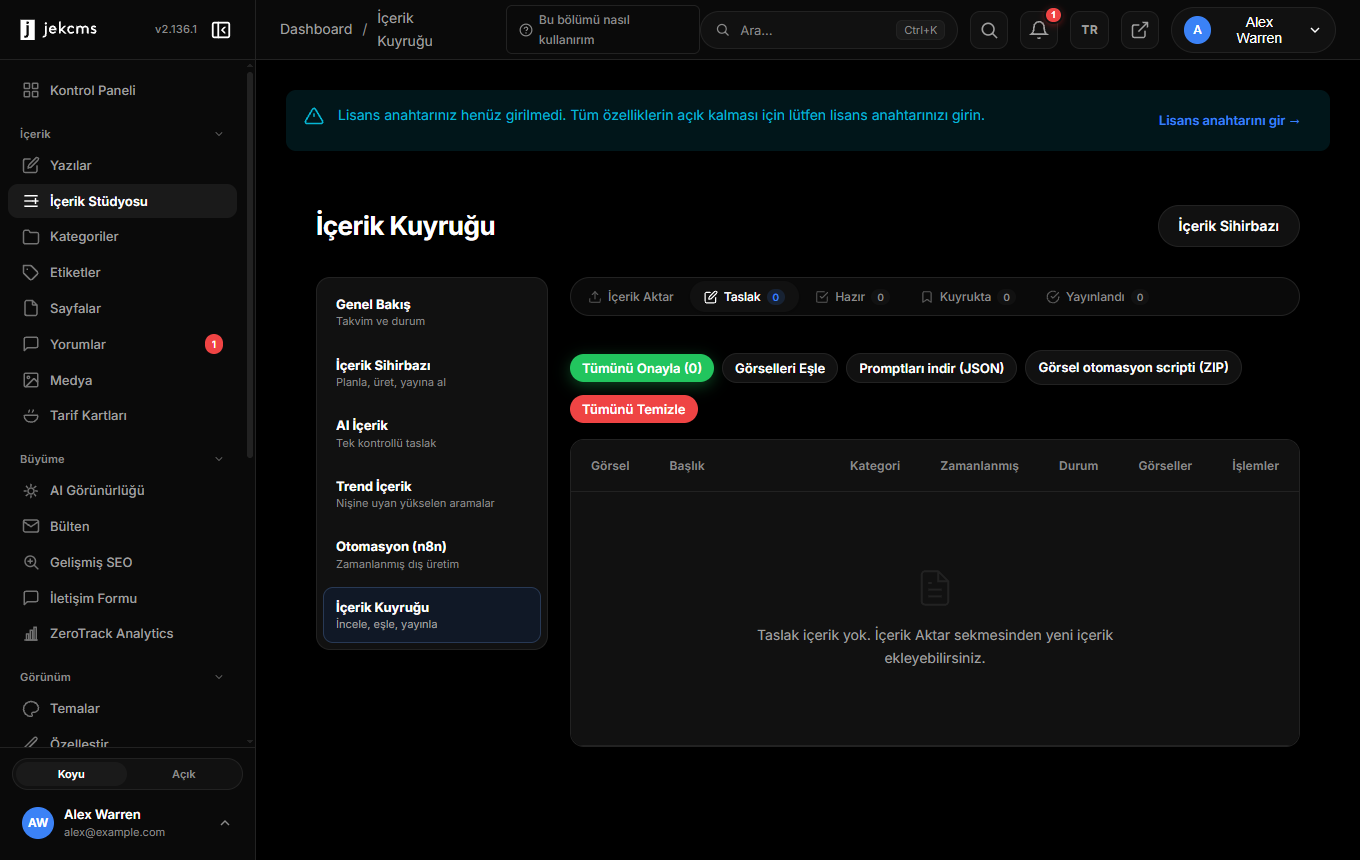The image size is (1360, 860).
Task: Collapse the sidebar with the panel icon
Action: (x=221, y=30)
